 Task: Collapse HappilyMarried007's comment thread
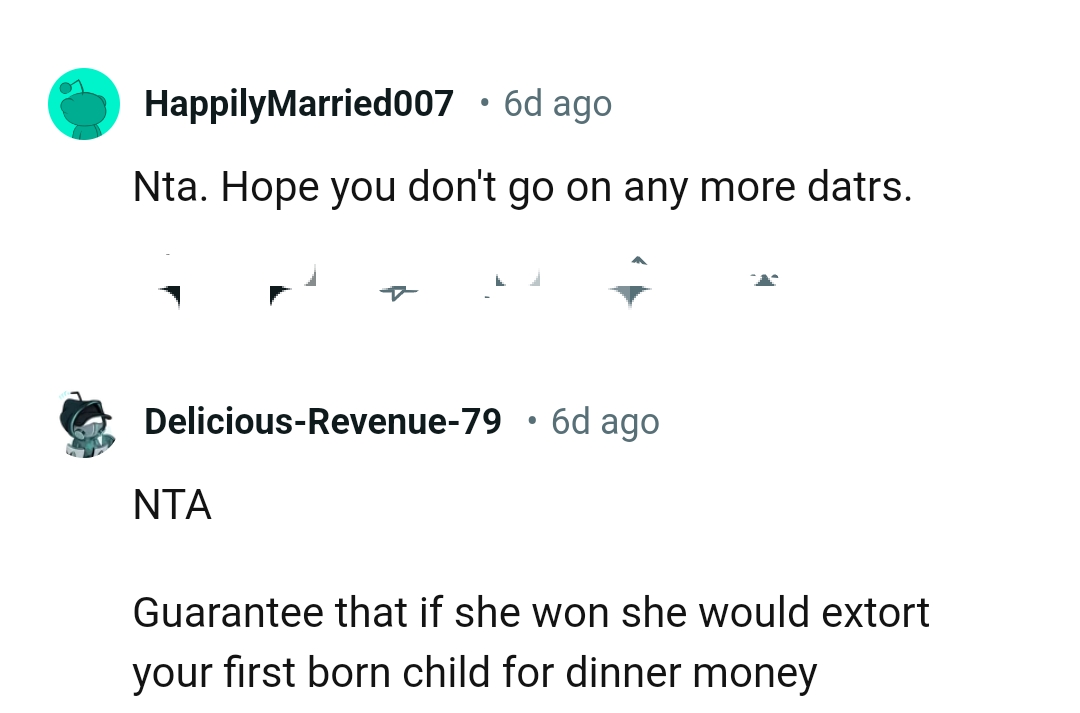click(x=84, y=103)
